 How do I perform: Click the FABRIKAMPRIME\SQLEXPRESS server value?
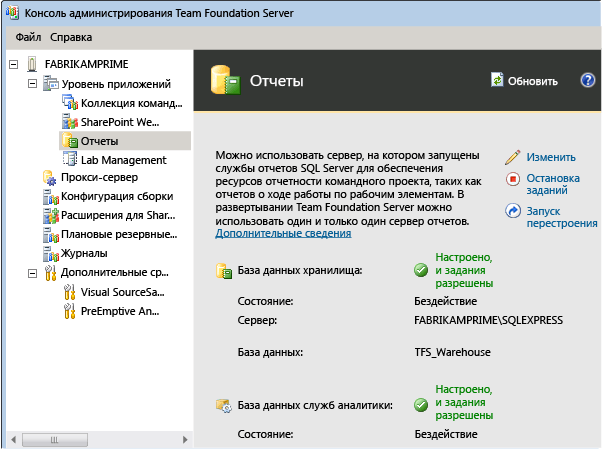[x=488, y=320]
